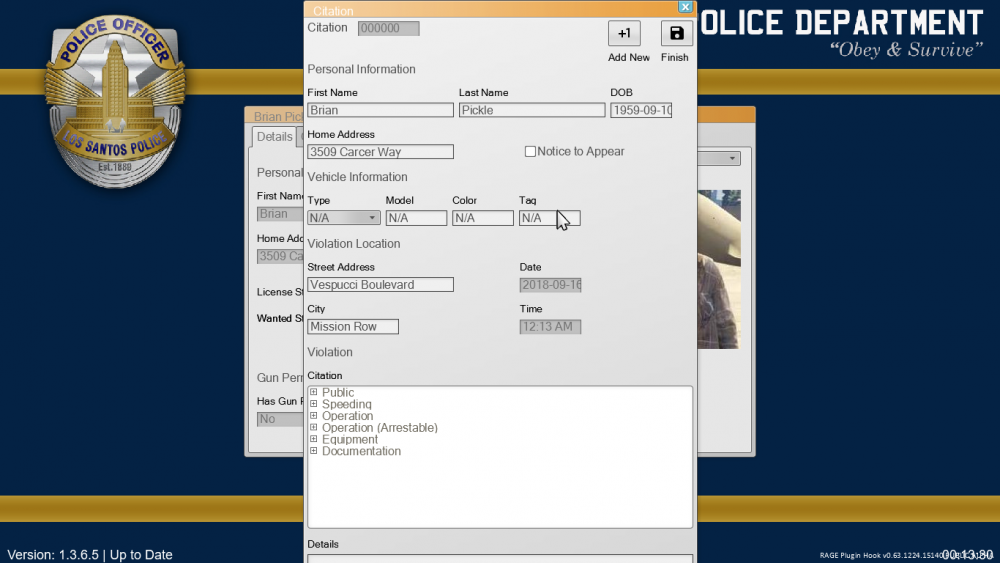Image resolution: width=1000 pixels, height=563 pixels.
Task: Click the Los Santos Police badge logo
Action: click(x=115, y=102)
